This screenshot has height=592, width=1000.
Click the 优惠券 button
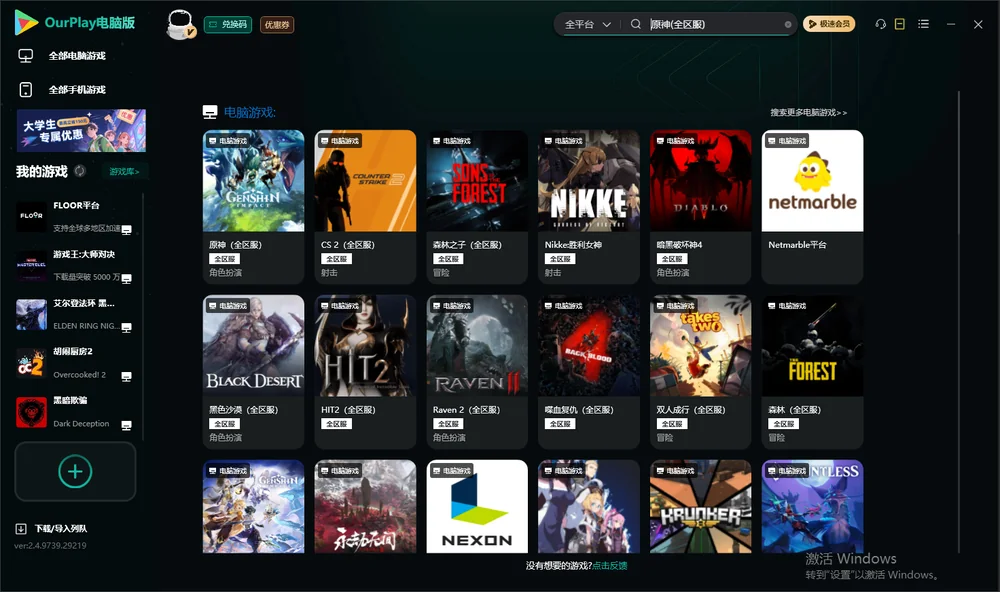[277, 25]
